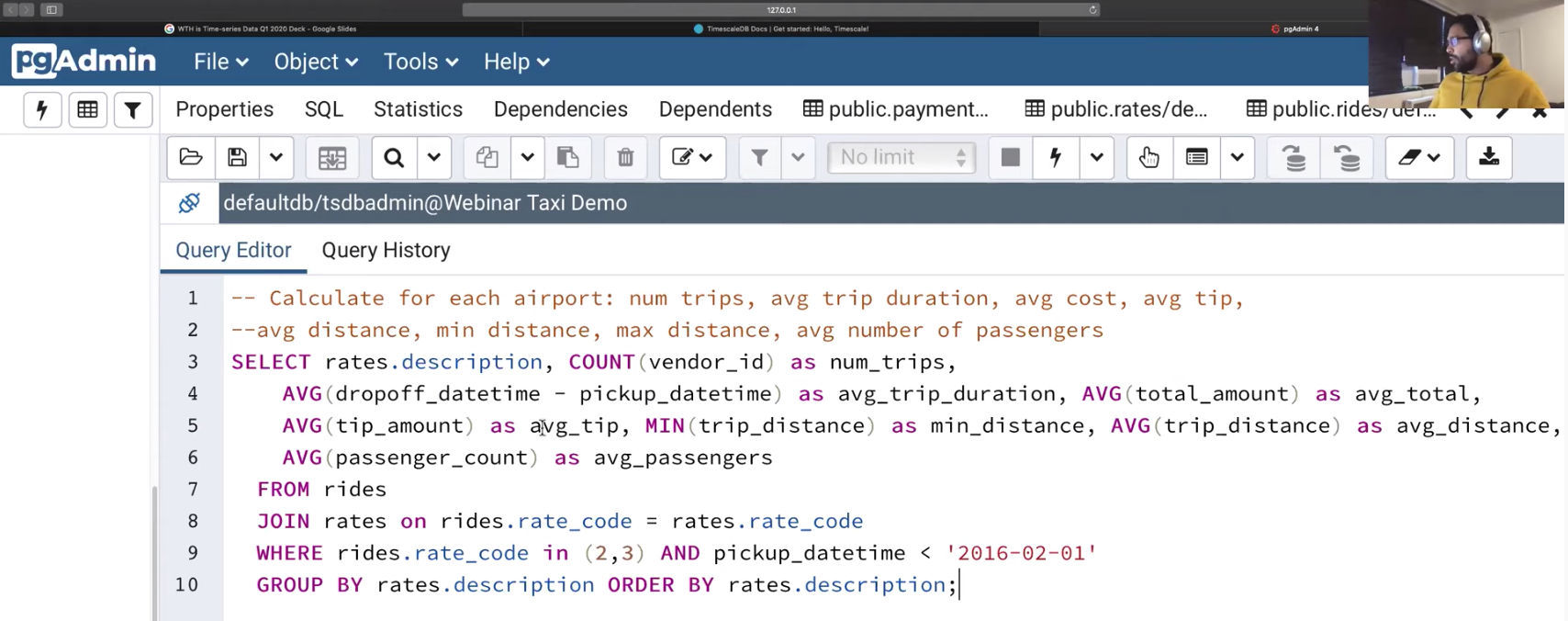Click the View Data grid icon in browser toolbar
This screenshot has height=621, width=1568.
[87, 110]
